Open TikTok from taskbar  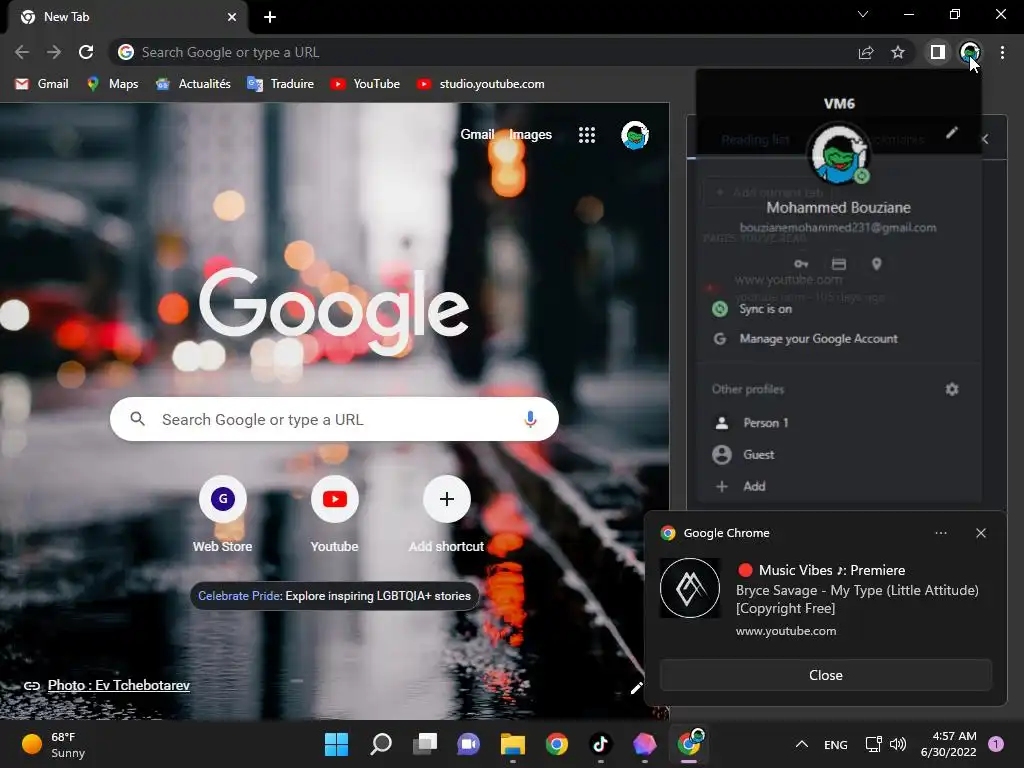[600, 744]
